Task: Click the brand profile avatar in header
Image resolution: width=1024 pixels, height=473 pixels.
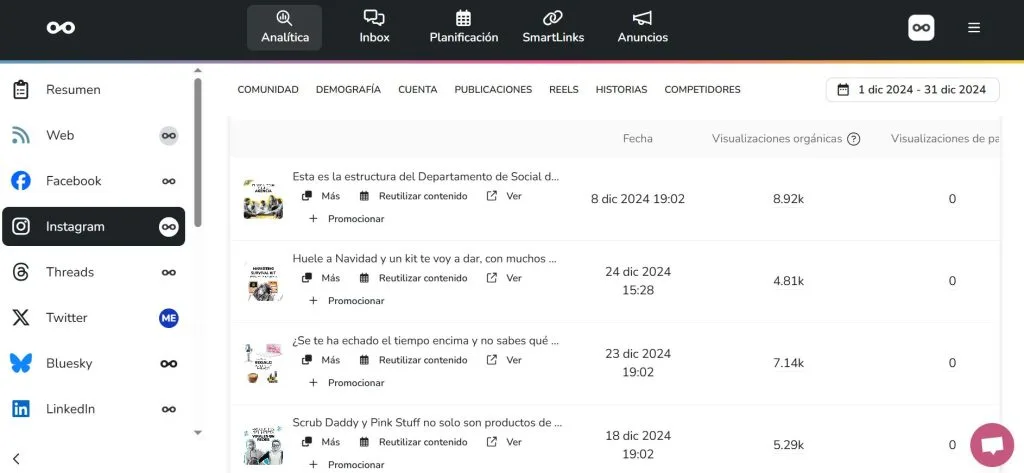Action: [x=921, y=28]
